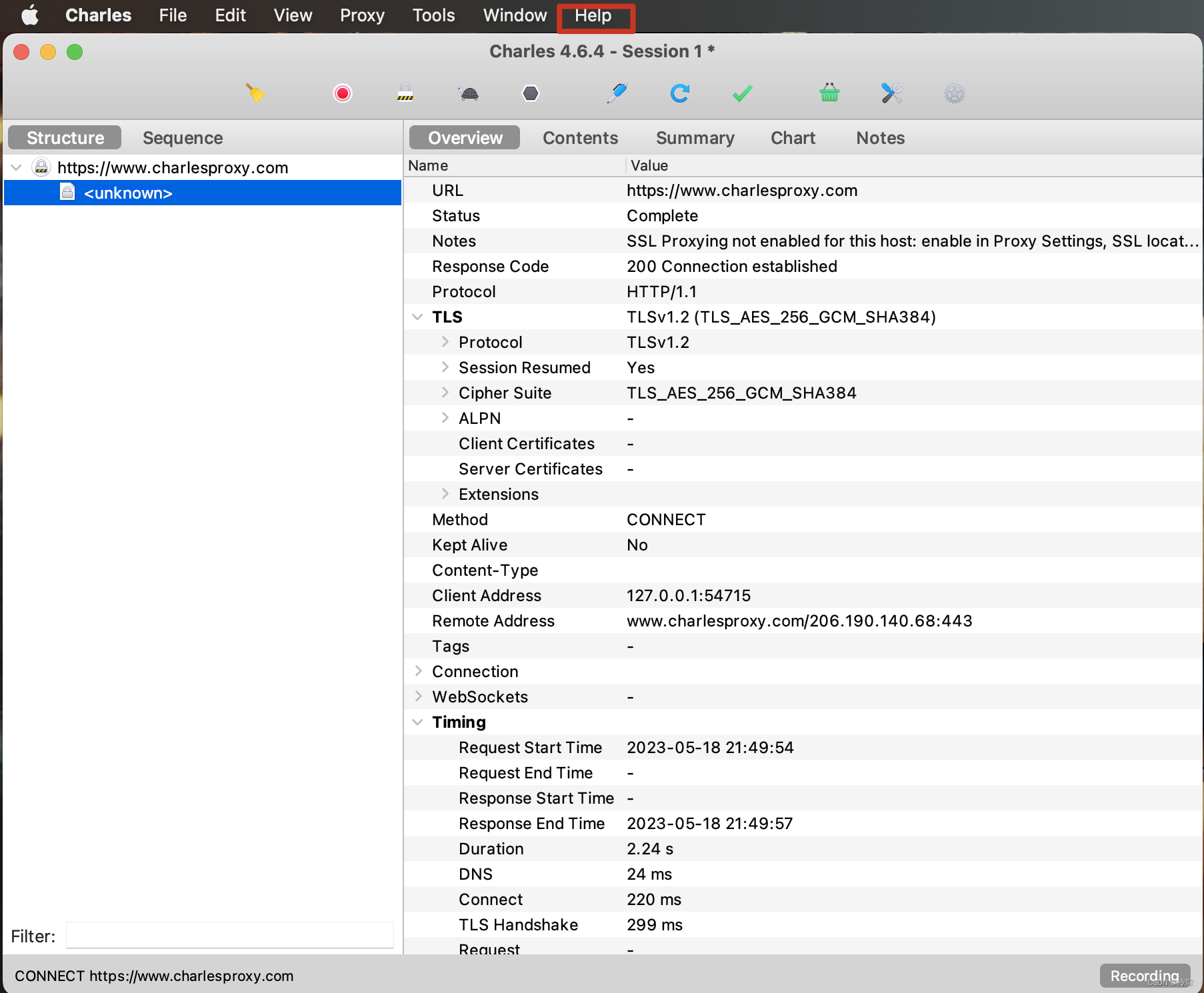The width and height of the screenshot is (1204, 993).
Task: Select the Chart tab
Action: [793, 138]
